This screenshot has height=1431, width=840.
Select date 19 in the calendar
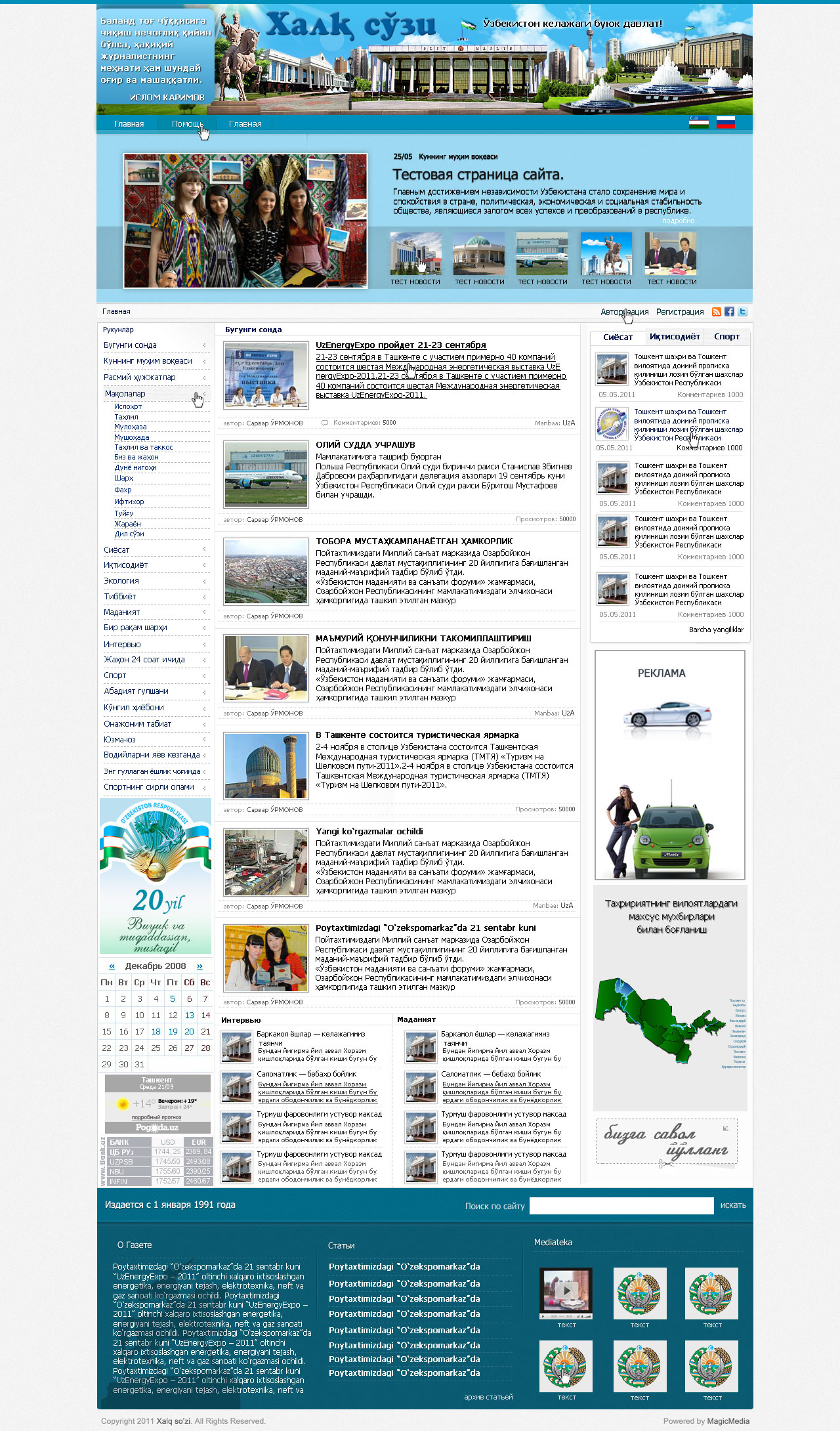(x=173, y=1031)
